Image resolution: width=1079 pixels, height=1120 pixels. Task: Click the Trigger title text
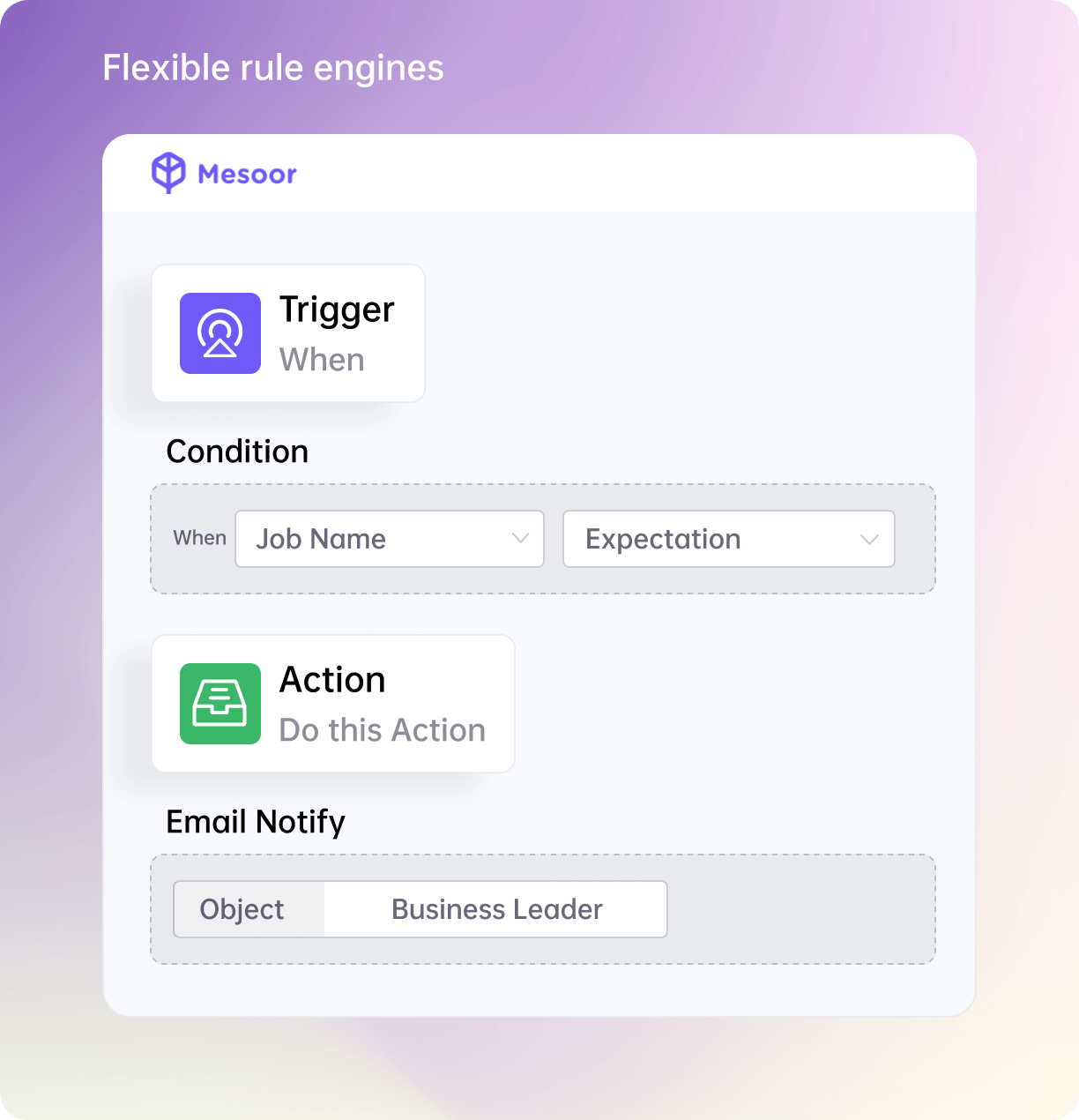[x=337, y=310]
